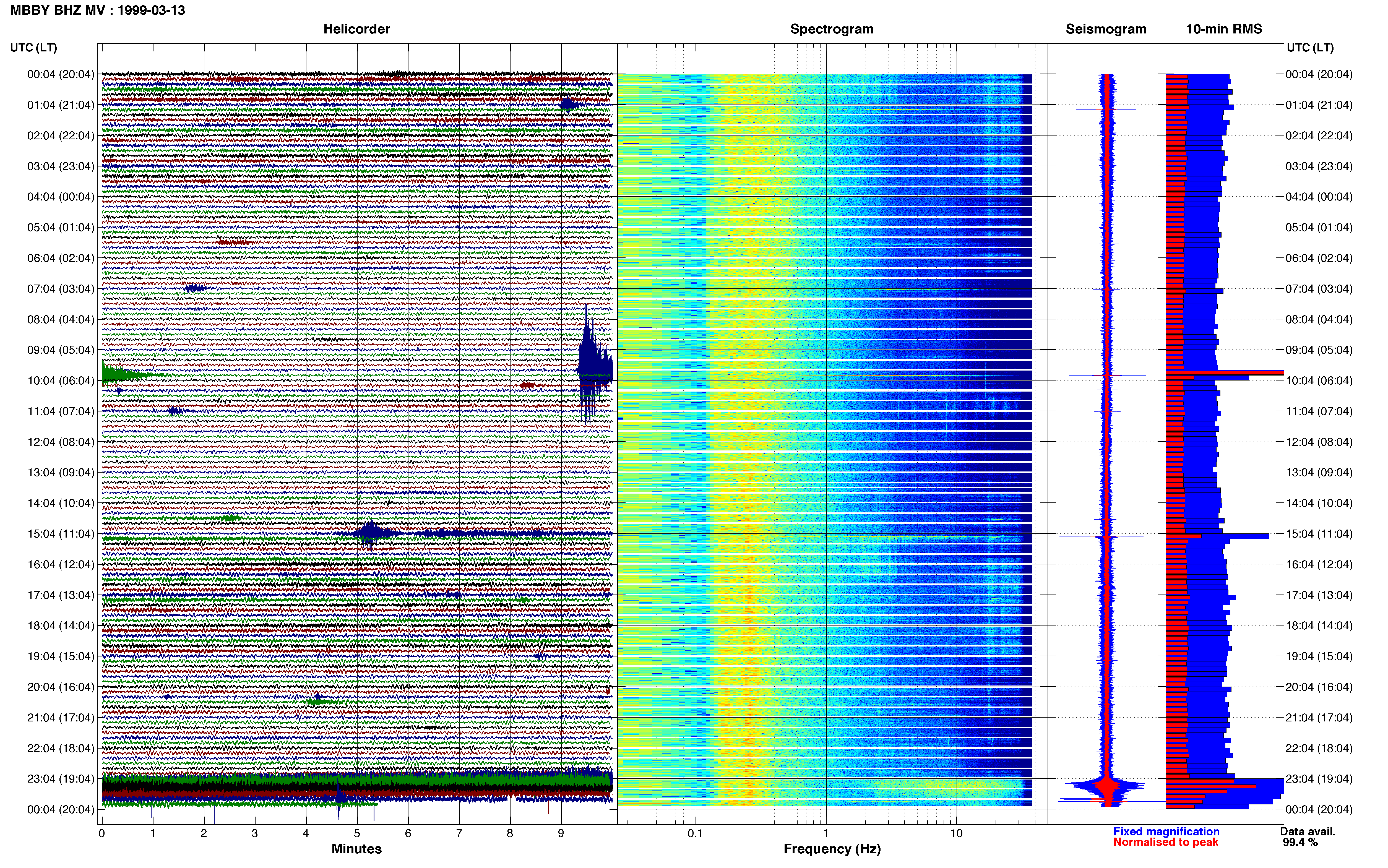The height and width of the screenshot is (868, 1388).
Task: Click the 'Data avail.' label
Action: click(x=1308, y=831)
